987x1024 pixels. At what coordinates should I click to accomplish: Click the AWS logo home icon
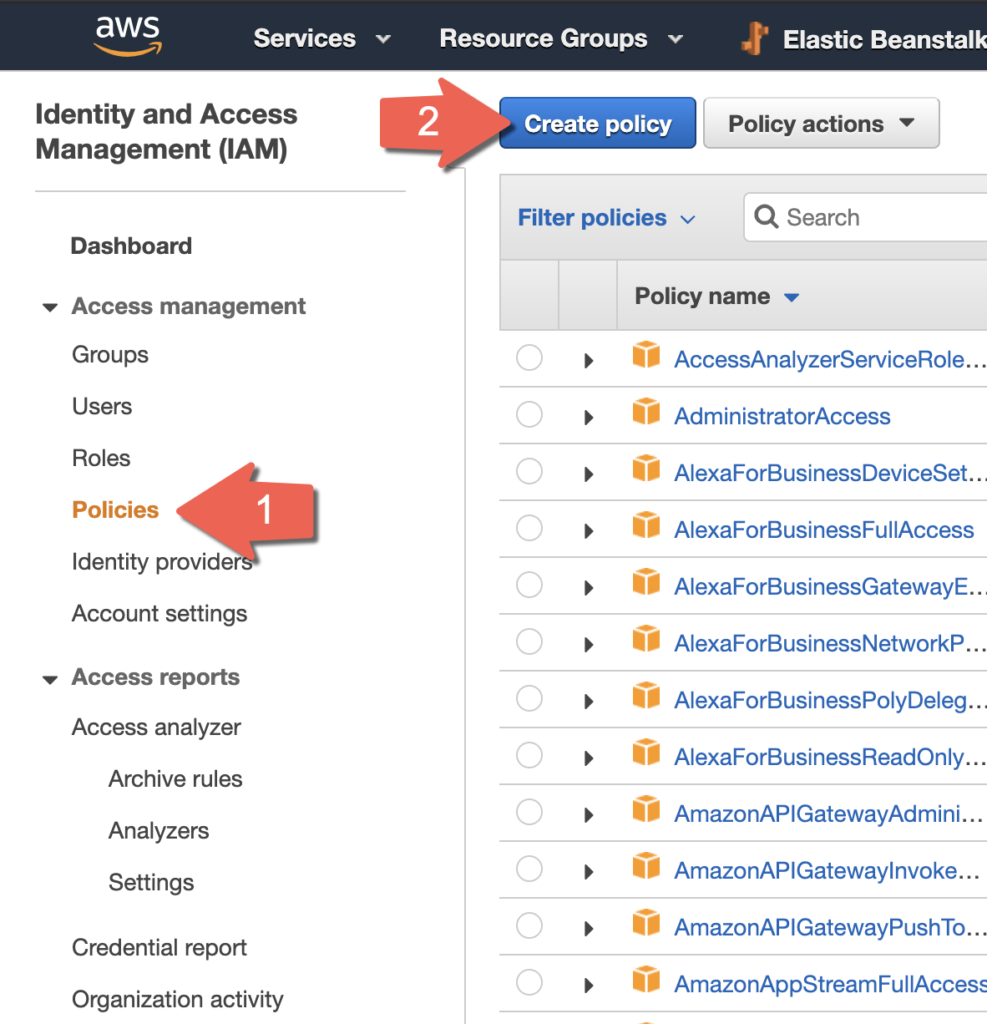pyautogui.click(x=127, y=36)
